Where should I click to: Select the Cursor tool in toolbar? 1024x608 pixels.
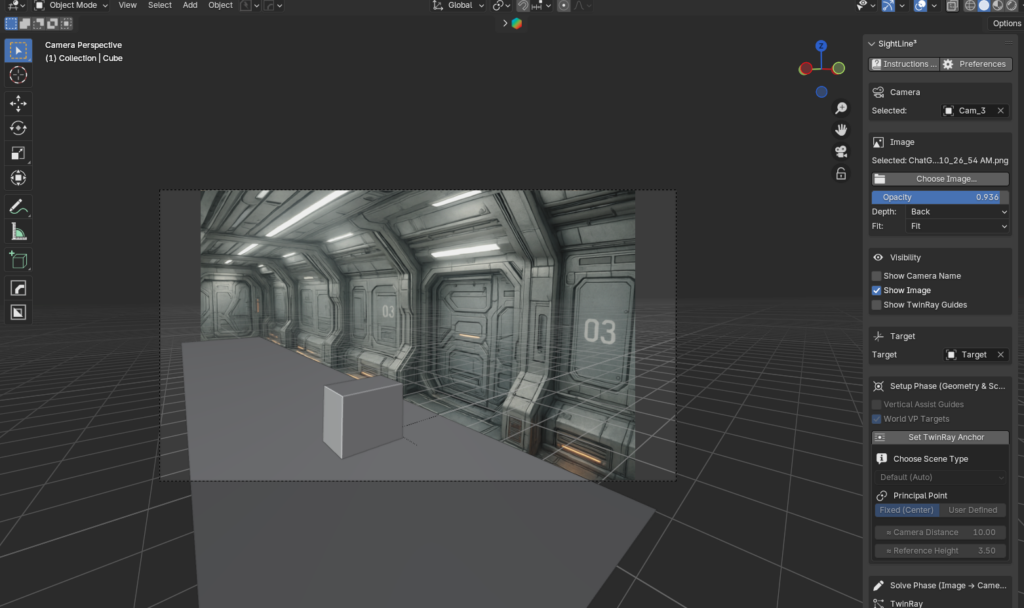point(18,75)
